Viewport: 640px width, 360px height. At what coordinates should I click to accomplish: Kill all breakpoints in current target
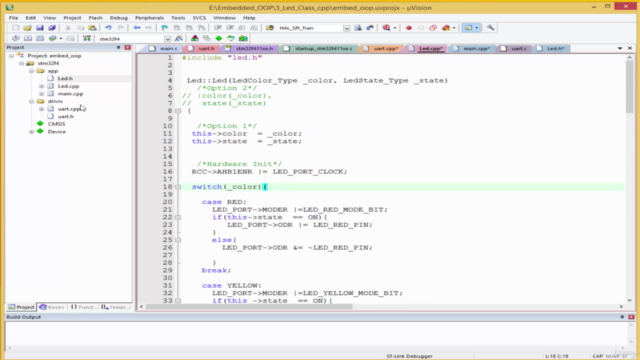pyautogui.click(x=446, y=28)
